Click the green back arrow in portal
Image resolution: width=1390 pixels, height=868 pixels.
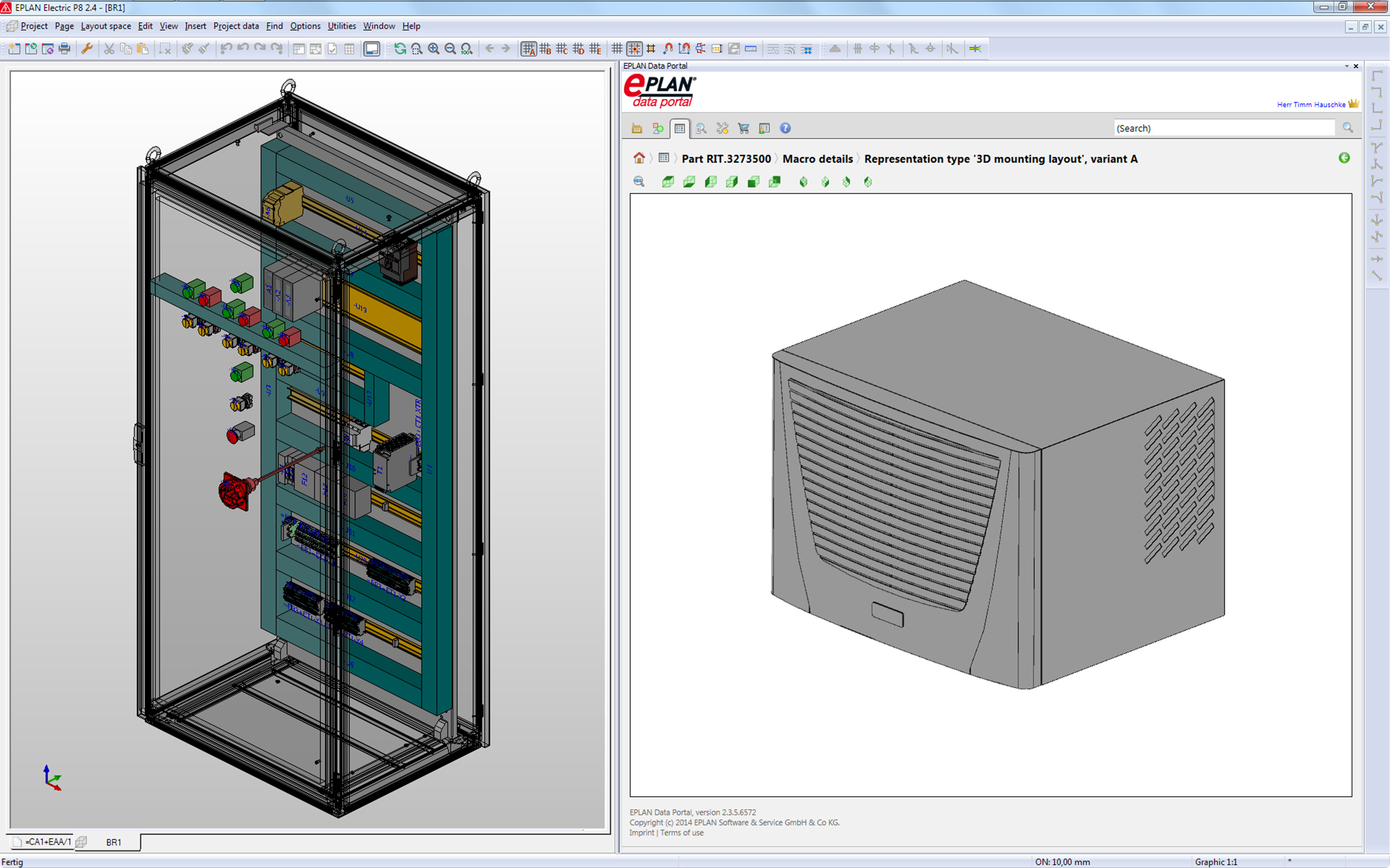click(1344, 158)
